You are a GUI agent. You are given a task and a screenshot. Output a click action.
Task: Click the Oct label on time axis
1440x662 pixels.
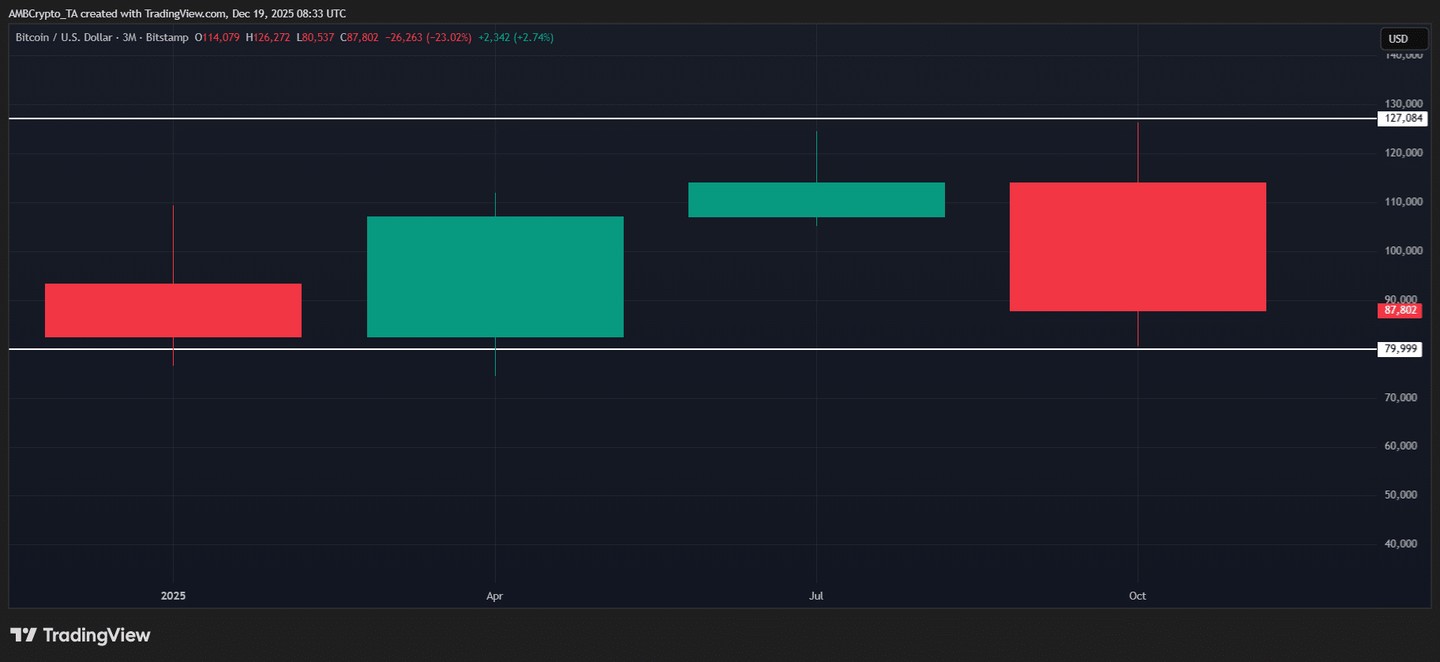(x=1137, y=596)
